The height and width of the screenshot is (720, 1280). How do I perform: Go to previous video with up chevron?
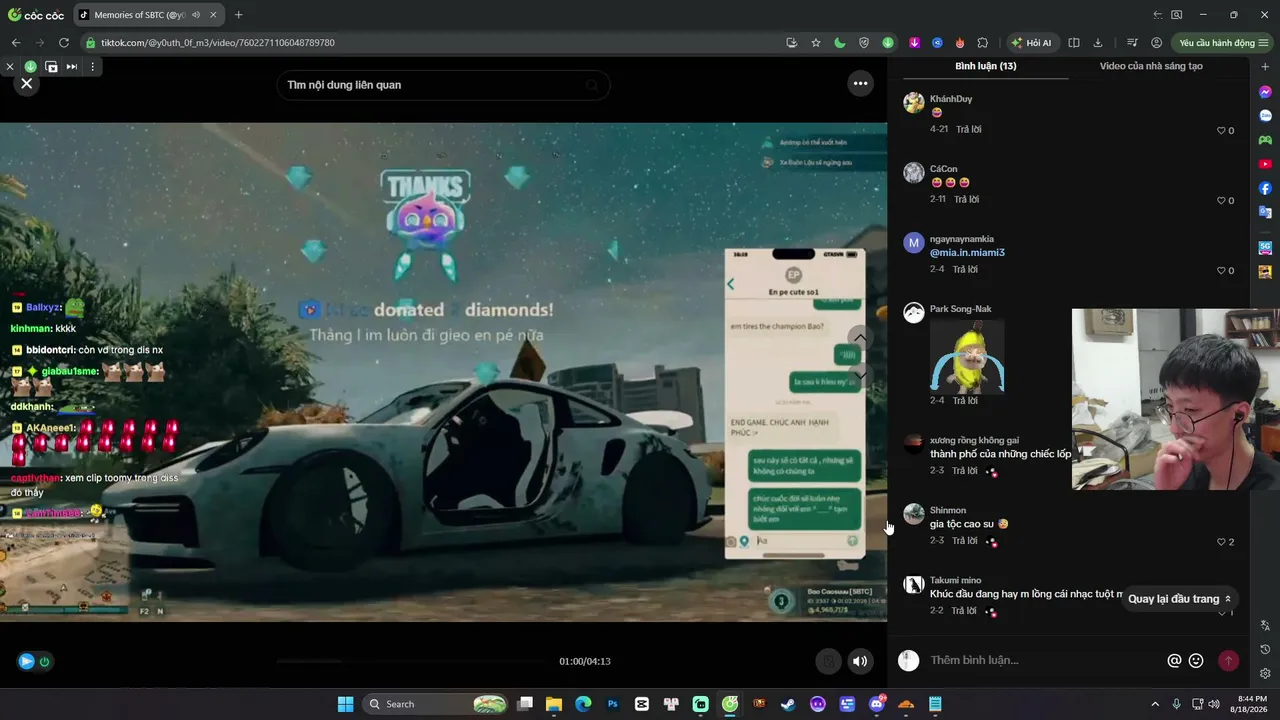point(860,338)
